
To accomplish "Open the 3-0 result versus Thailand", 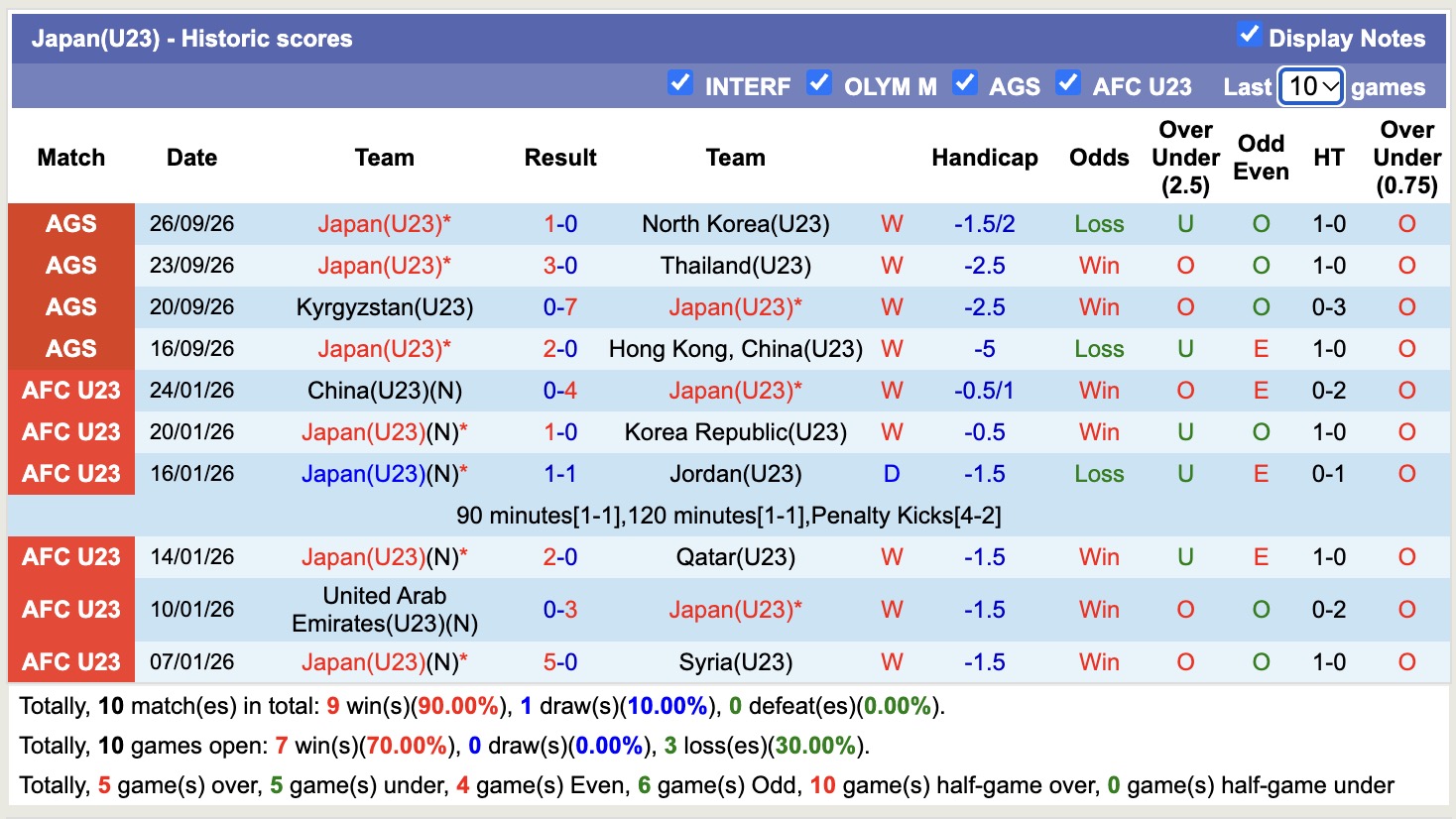I will [560, 266].
